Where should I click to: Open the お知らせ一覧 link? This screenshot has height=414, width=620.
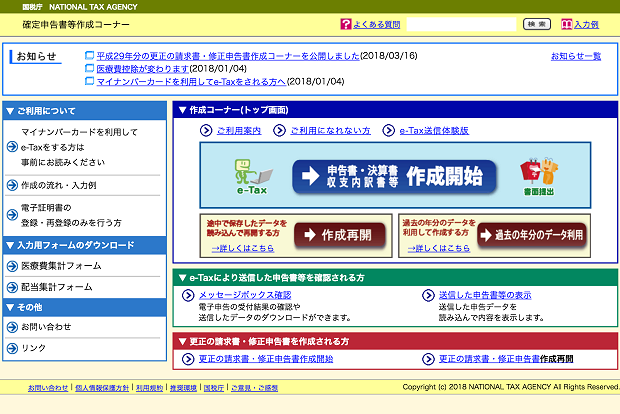[576, 56]
